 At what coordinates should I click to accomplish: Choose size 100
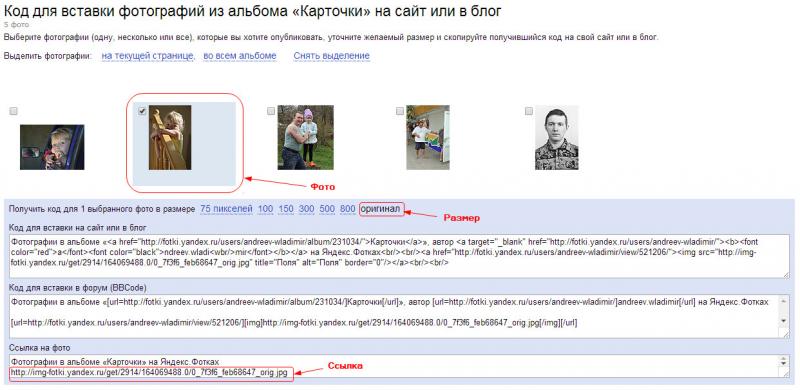(265, 209)
